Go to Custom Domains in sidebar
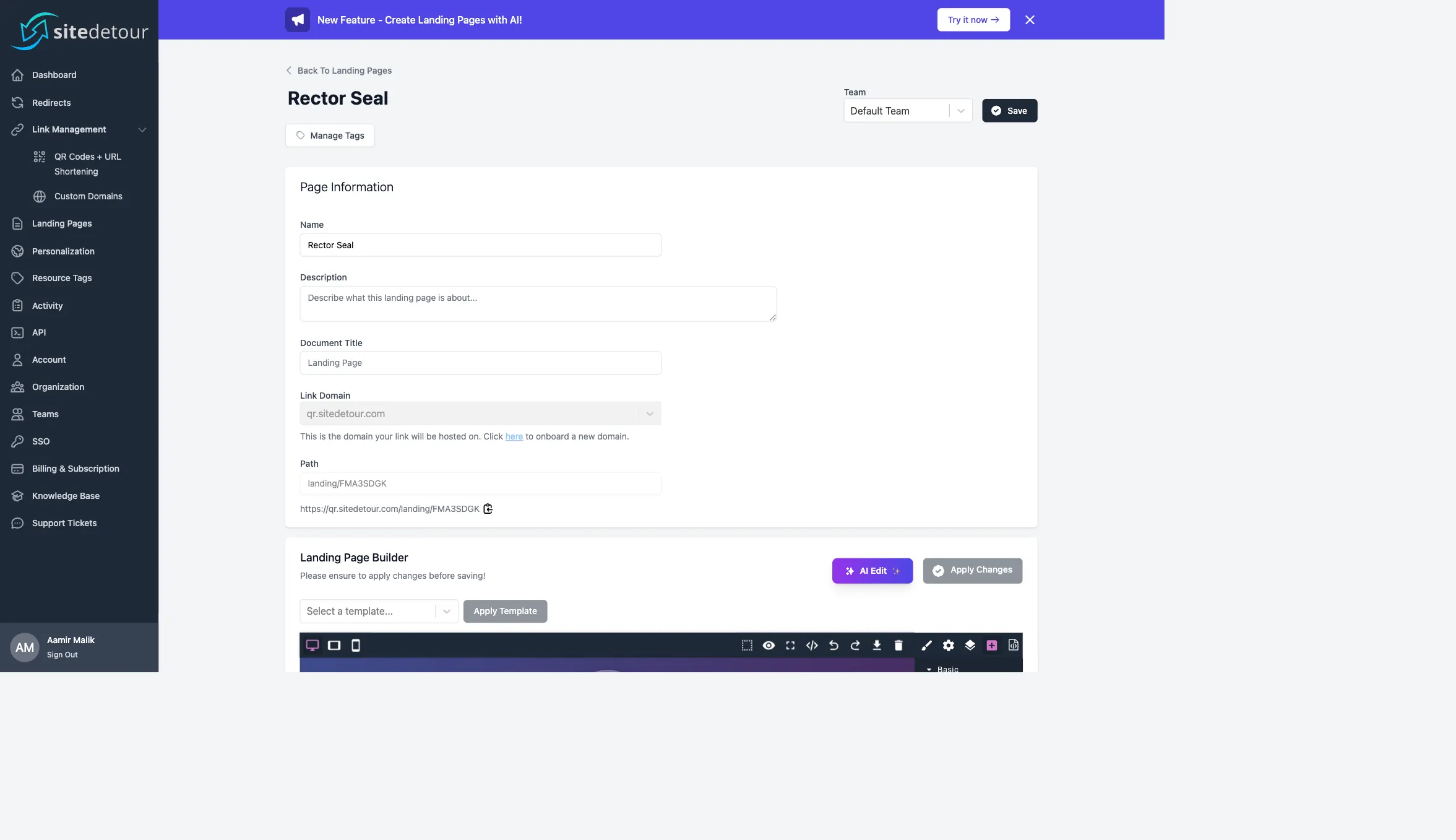The width and height of the screenshot is (1456, 840). [88, 196]
